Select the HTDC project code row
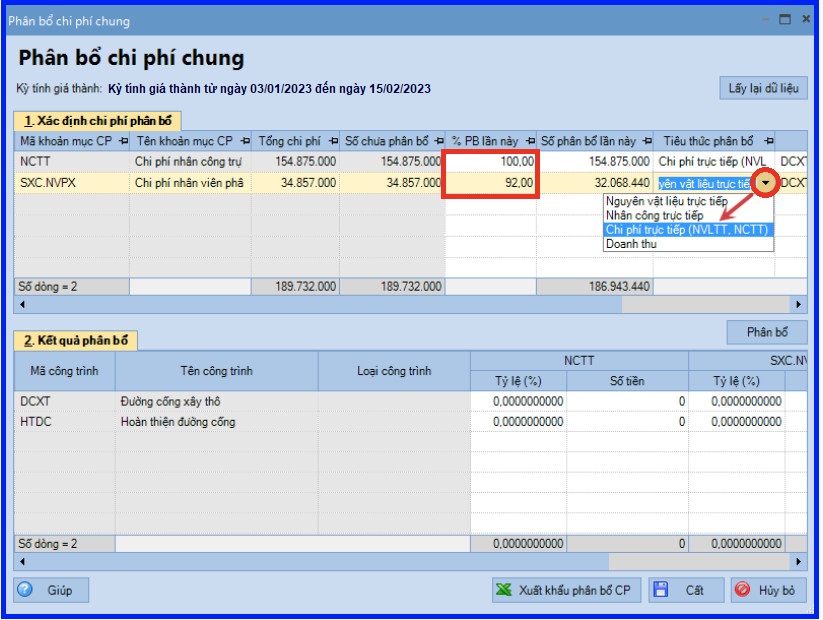 (x=65, y=422)
